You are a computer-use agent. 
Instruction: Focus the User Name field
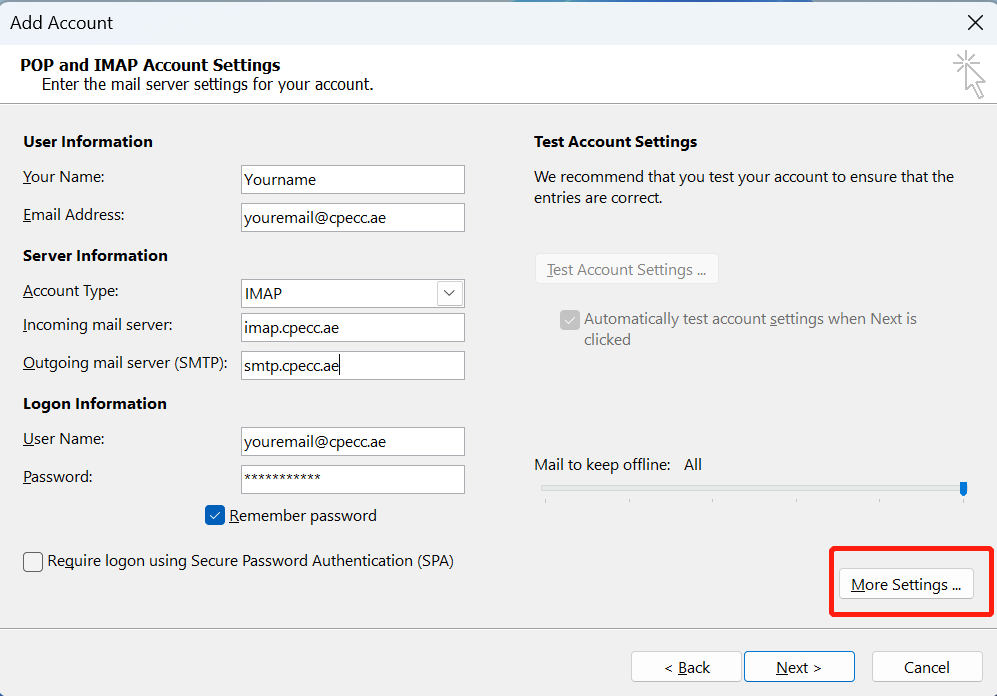point(353,441)
